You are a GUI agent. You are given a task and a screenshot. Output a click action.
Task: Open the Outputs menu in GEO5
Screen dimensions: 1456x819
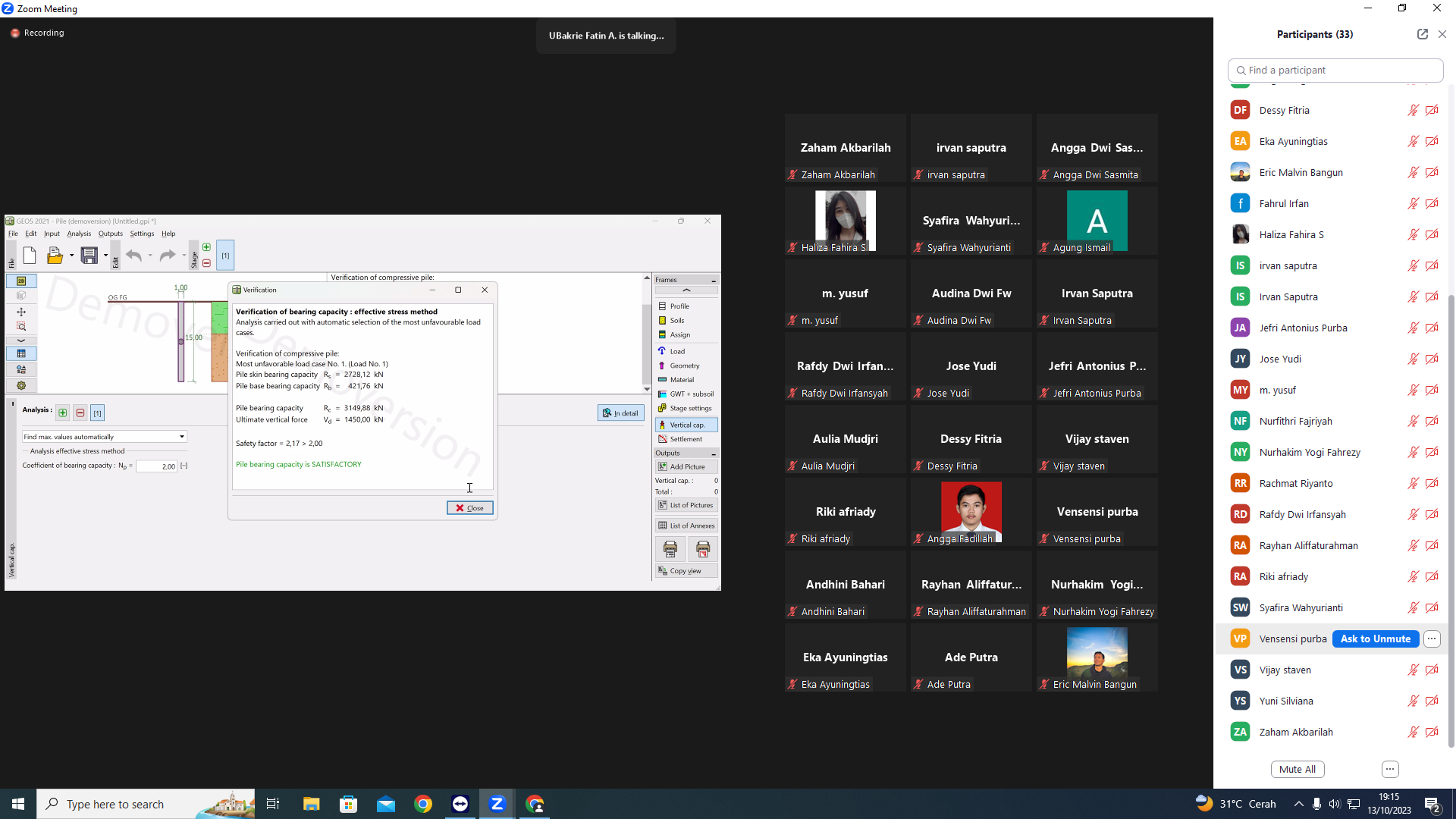point(110,234)
